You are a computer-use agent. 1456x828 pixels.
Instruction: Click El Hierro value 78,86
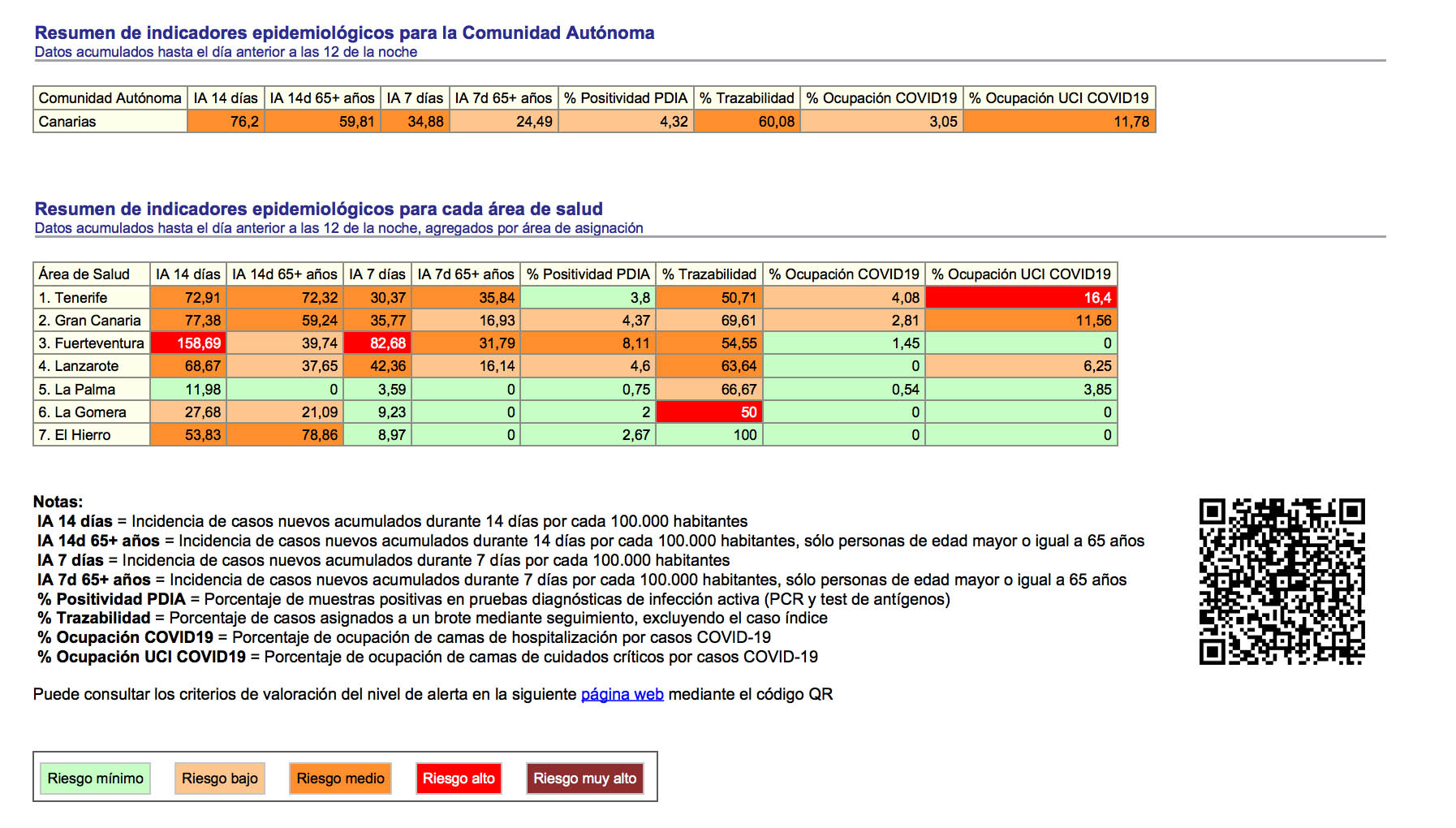(285, 435)
